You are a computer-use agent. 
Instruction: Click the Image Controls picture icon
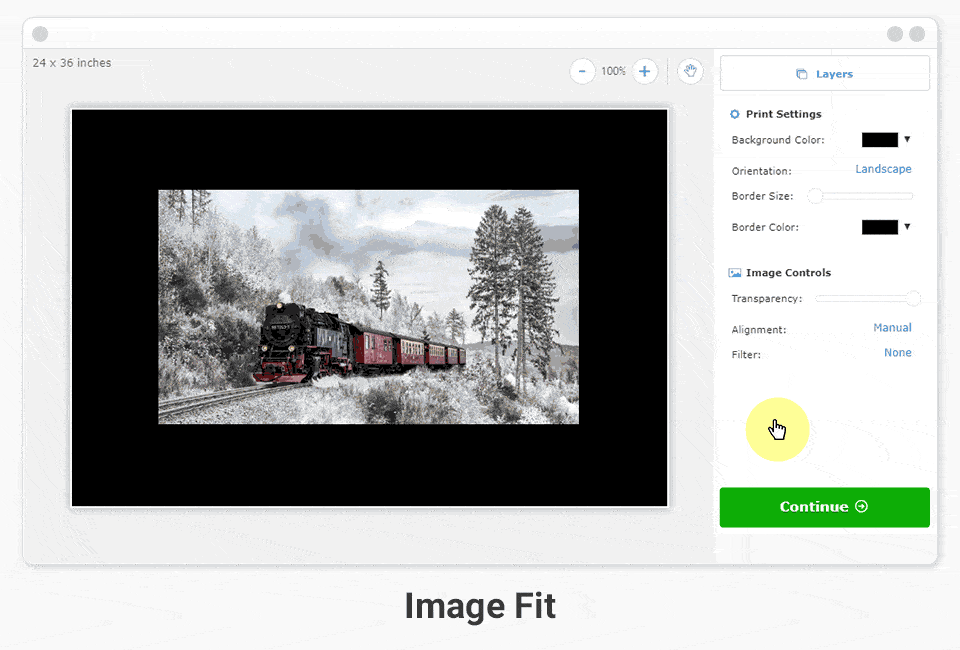[733, 272]
